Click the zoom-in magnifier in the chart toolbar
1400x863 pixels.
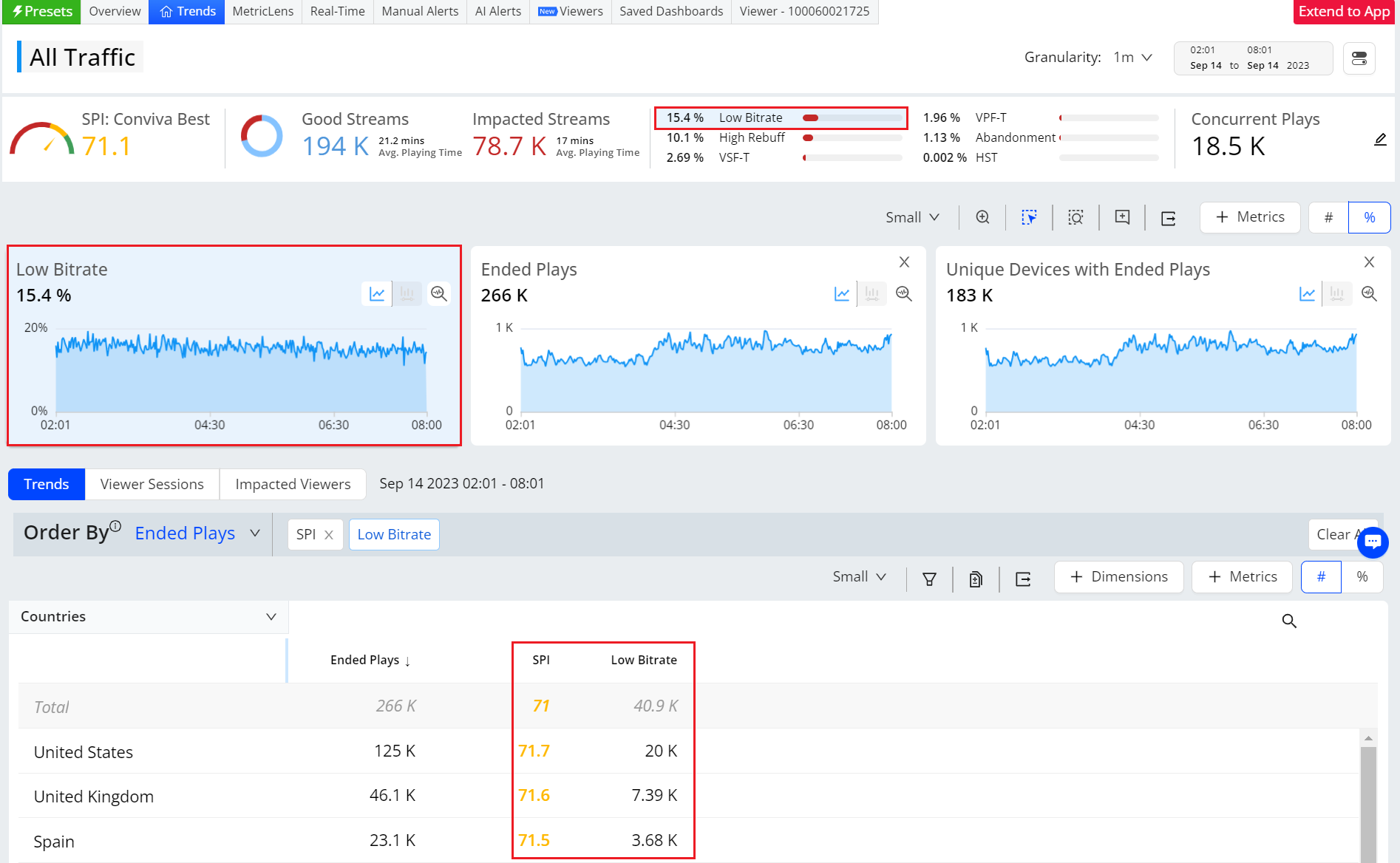click(982, 217)
